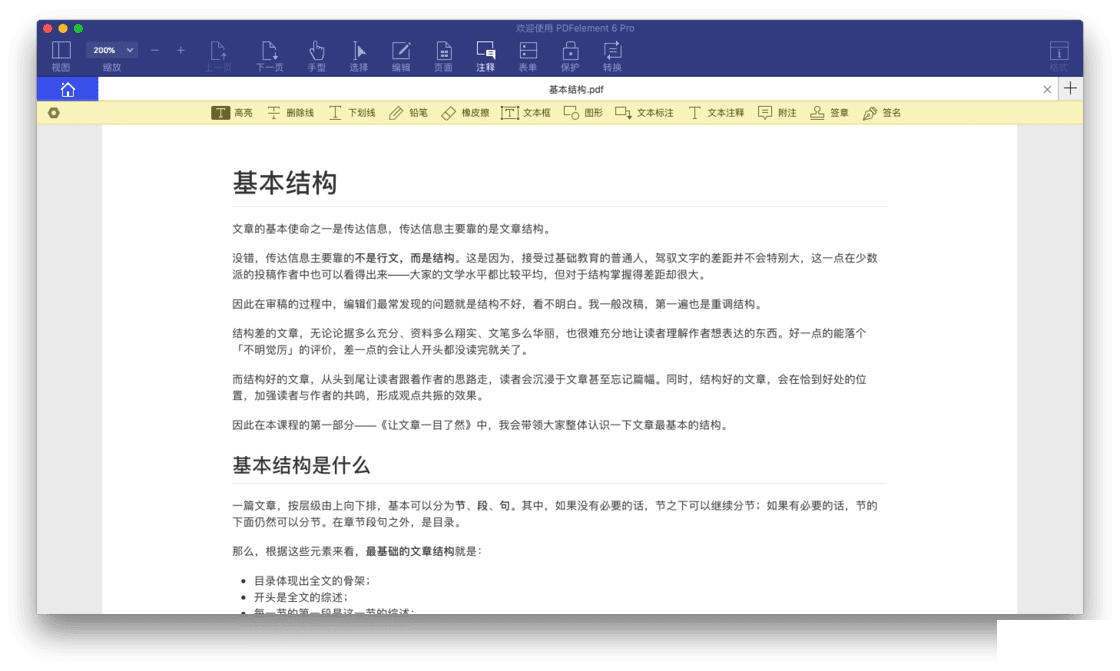Select the 图形 shapes tool
Screen dimensions: 1120x671
pyautogui.click(x=583, y=113)
